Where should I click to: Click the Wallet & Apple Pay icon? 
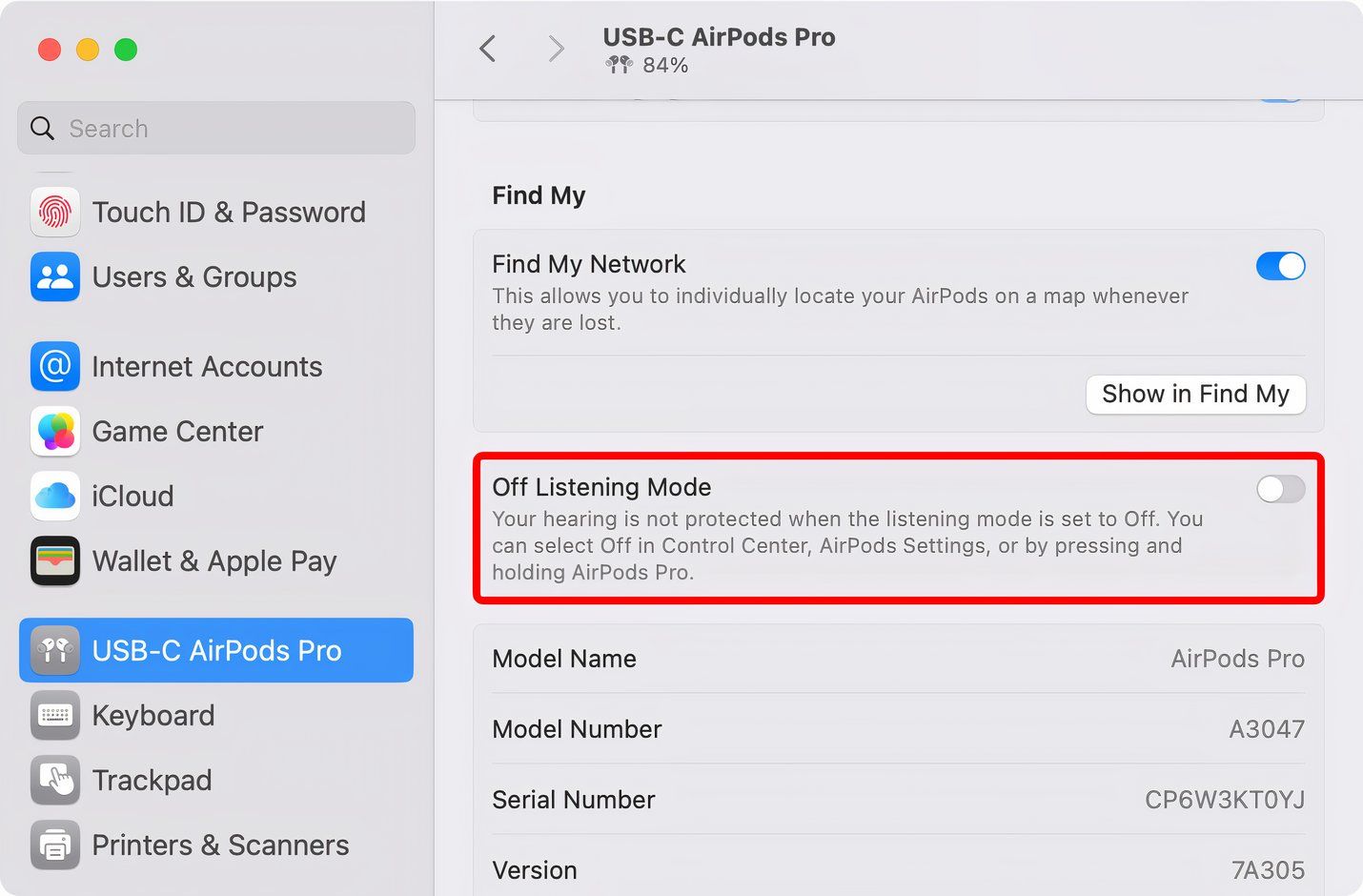click(x=55, y=560)
